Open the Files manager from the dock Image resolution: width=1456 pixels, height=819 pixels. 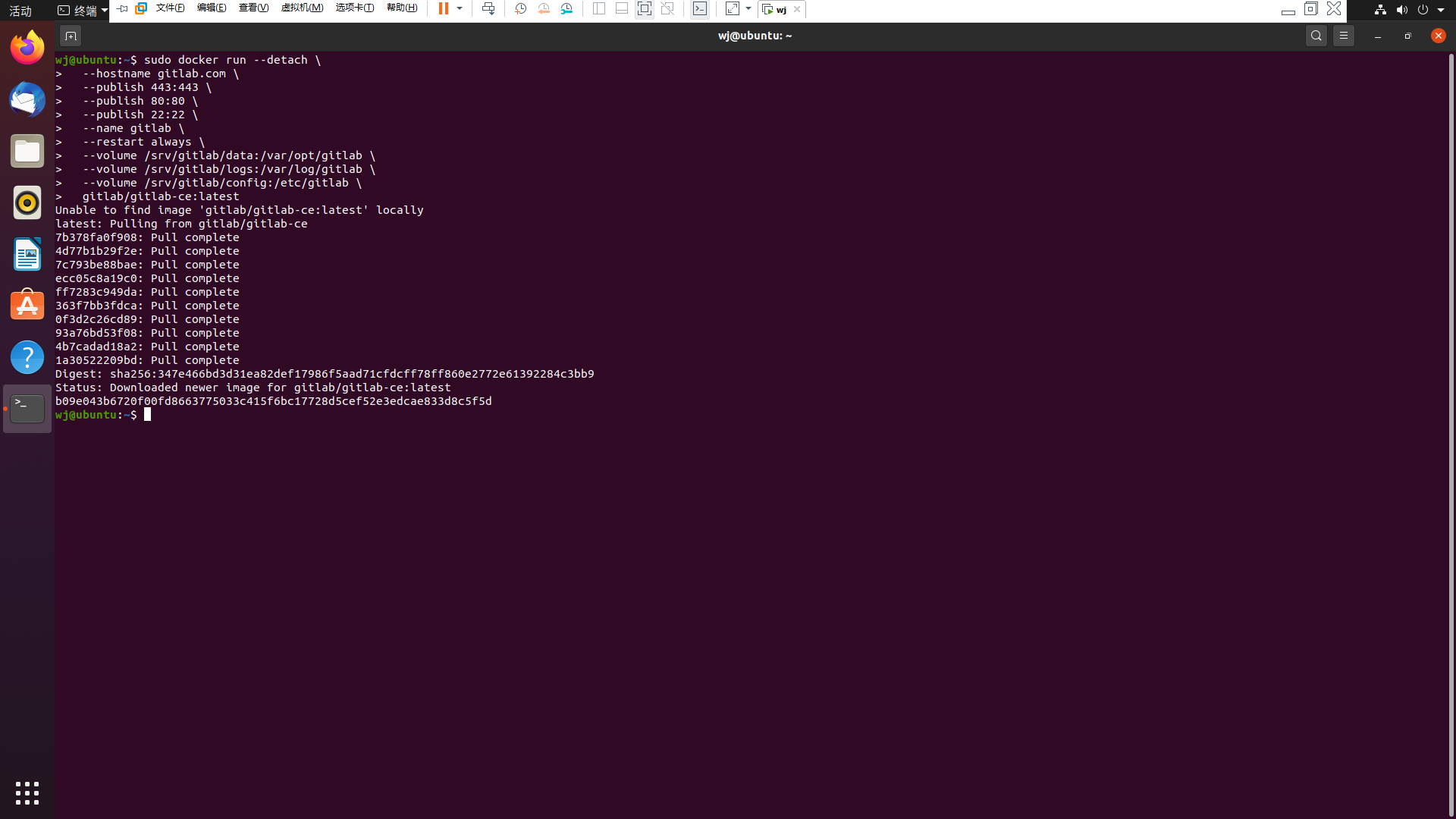[x=27, y=151]
